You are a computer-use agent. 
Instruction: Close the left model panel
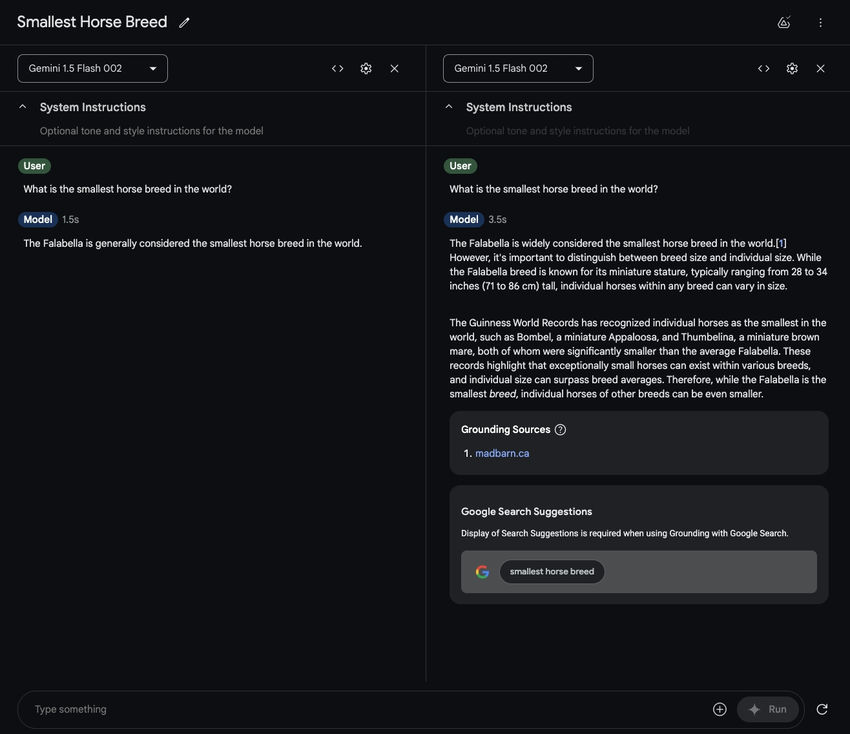[394, 68]
